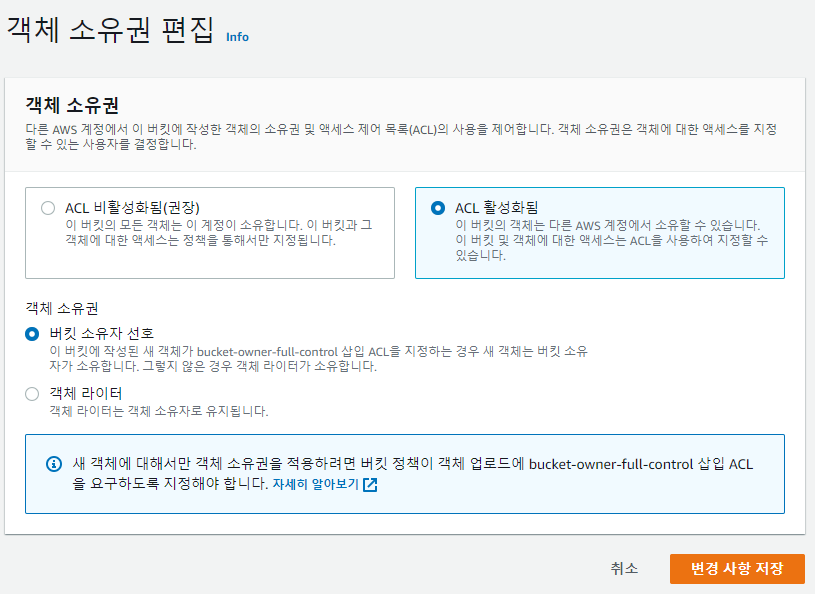
Task: Cancel with the 취소 button
Action: [x=624, y=568]
